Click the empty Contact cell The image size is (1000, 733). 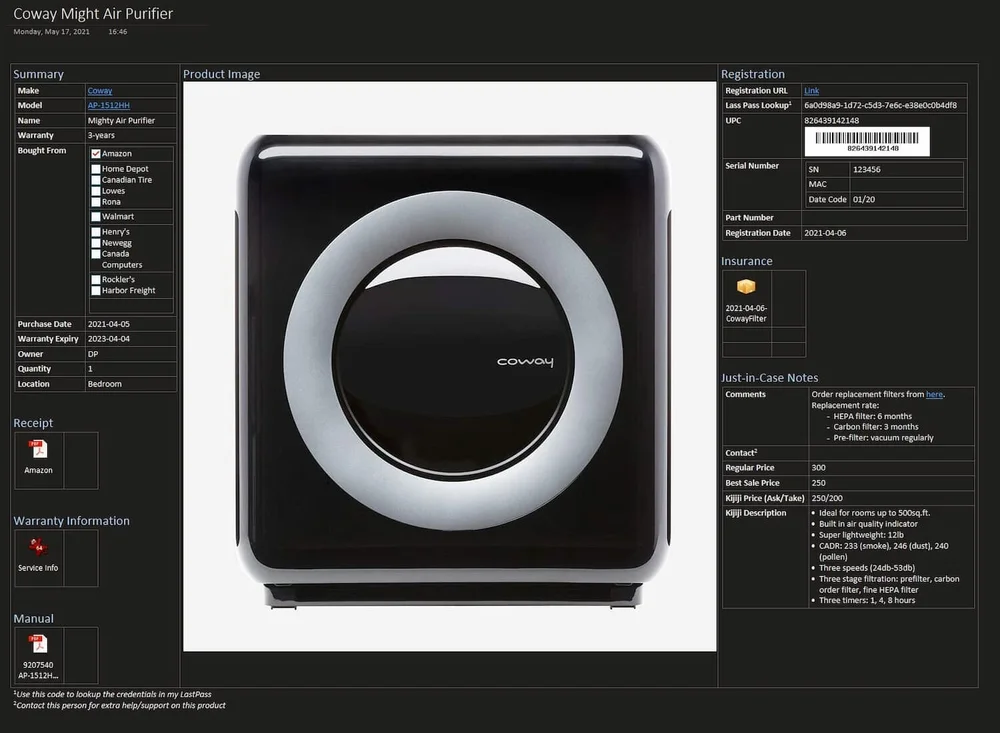(x=892, y=453)
